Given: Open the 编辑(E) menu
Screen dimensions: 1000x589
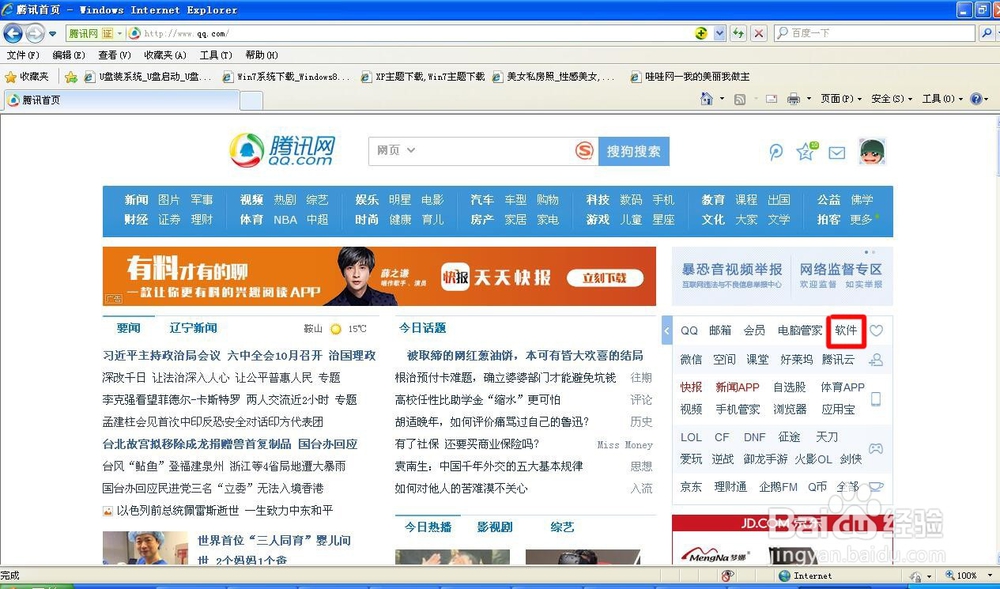Looking at the screenshot, I should (69, 55).
